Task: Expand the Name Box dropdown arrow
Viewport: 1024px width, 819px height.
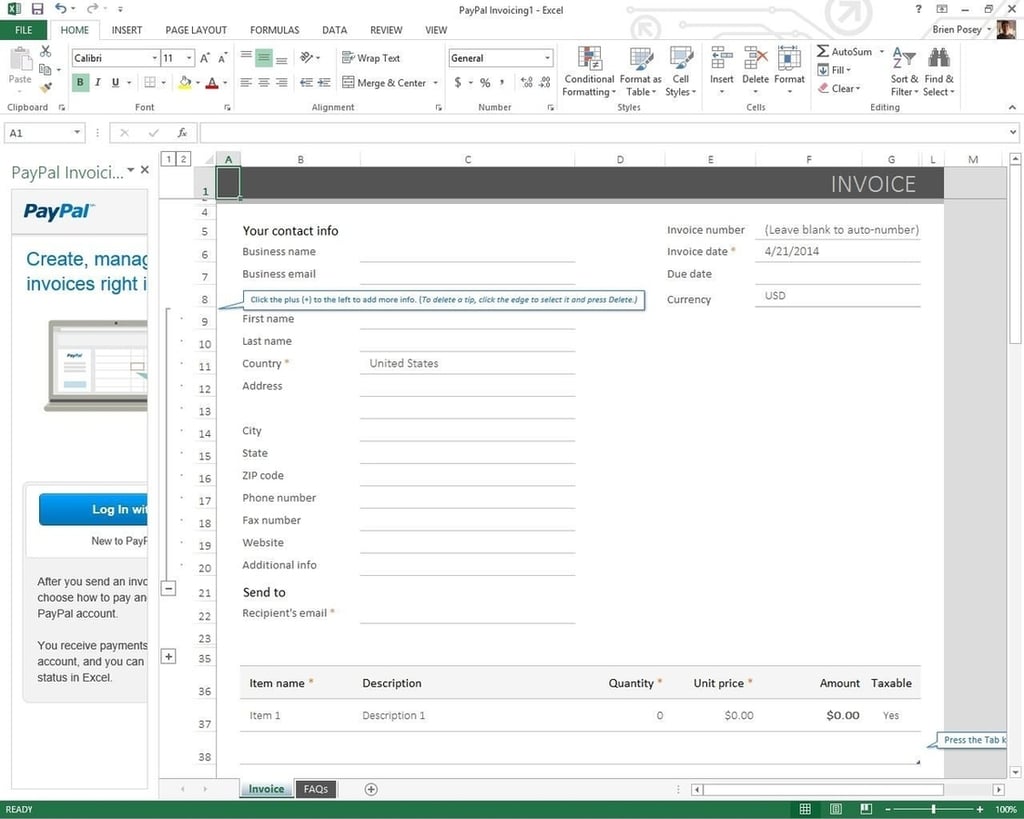Action: pyautogui.click(x=77, y=133)
